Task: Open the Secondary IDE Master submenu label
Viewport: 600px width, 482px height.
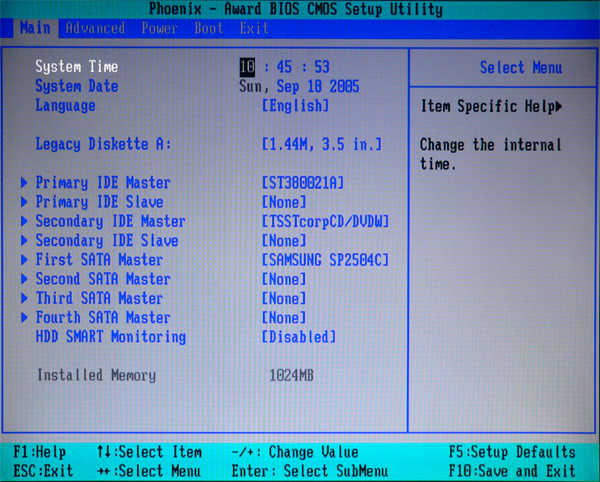Action: [111, 221]
